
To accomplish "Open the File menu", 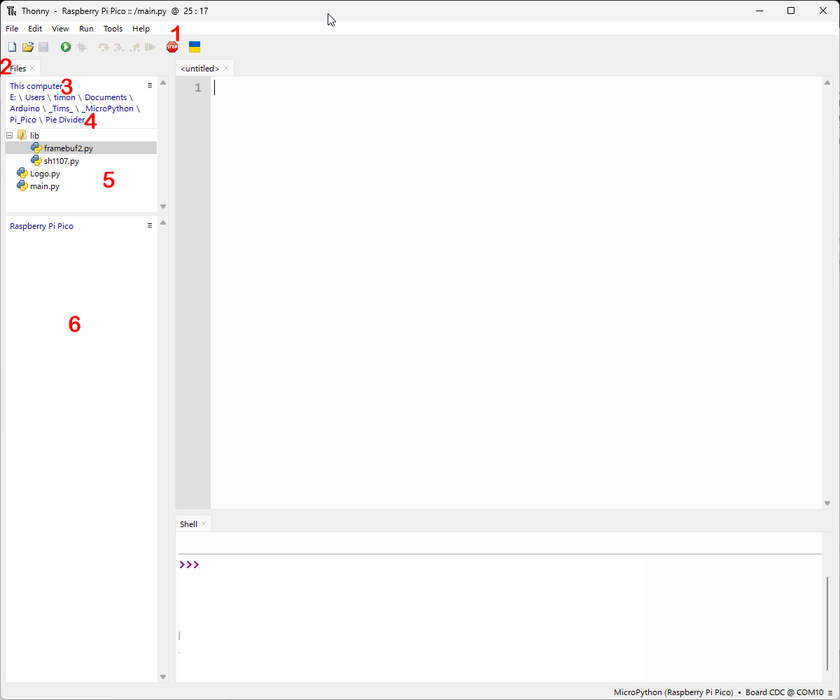I will coord(12,29).
